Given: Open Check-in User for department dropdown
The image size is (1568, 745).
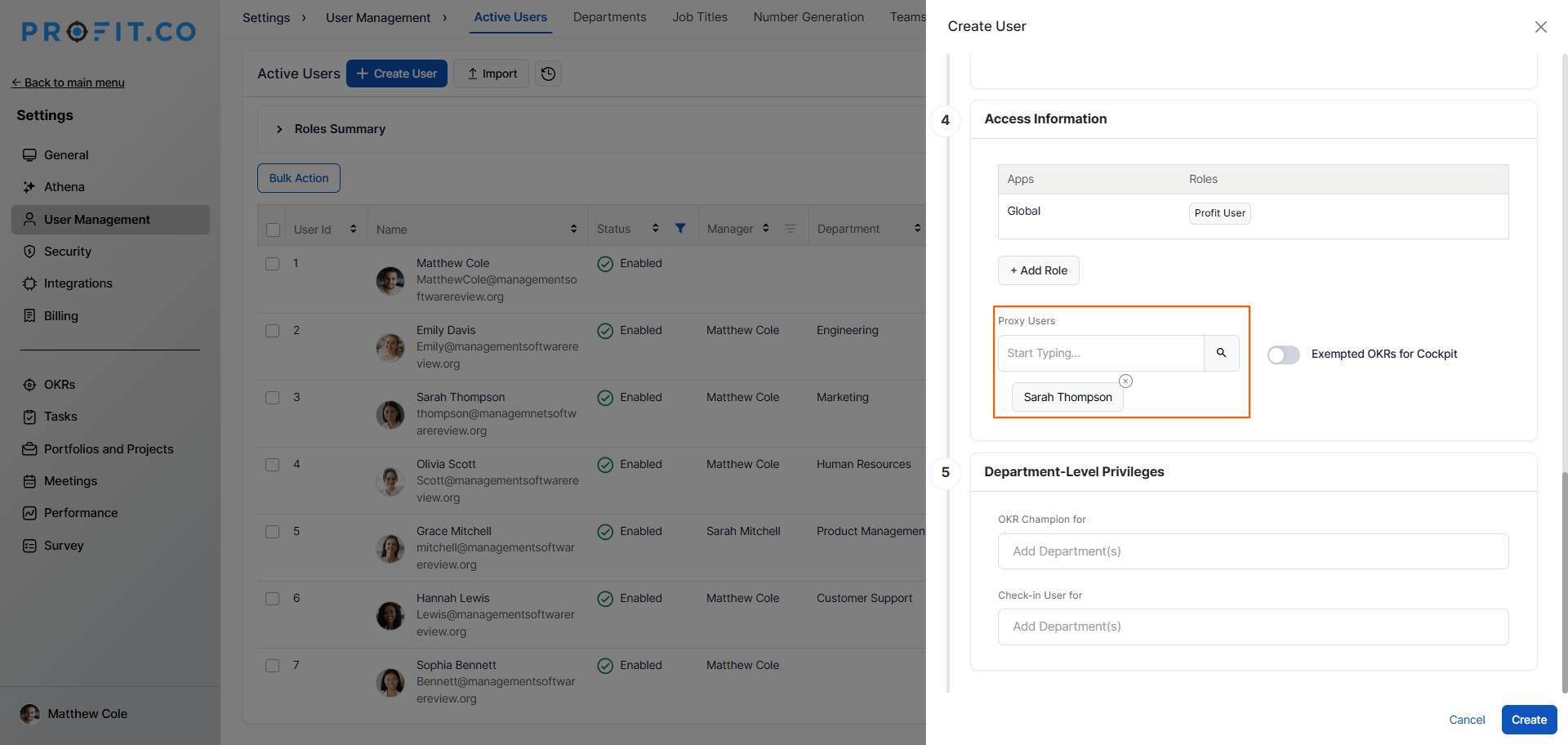Looking at the screenshot, I should coord(1252,627).
